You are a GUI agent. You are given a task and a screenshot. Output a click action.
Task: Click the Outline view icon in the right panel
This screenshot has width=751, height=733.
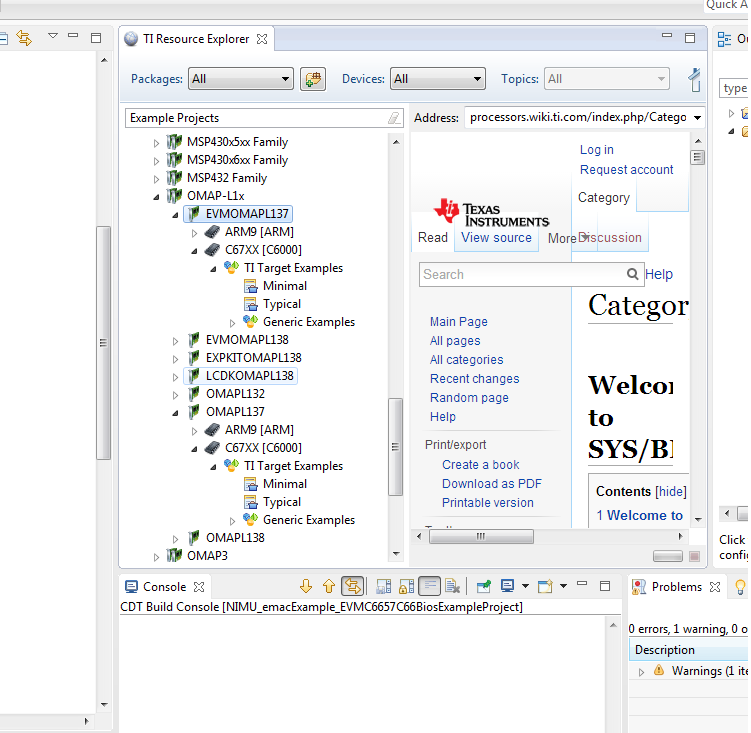(724, 39)
